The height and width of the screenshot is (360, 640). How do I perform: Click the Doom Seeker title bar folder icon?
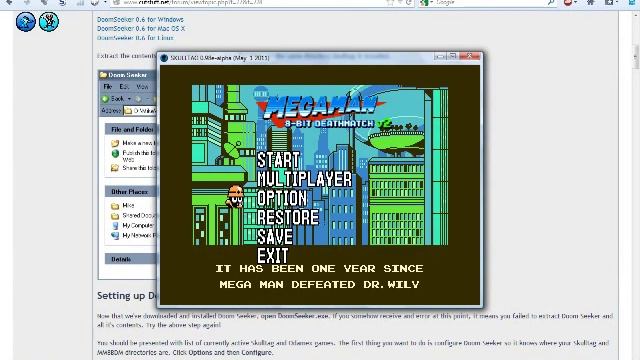coord(103,75)
